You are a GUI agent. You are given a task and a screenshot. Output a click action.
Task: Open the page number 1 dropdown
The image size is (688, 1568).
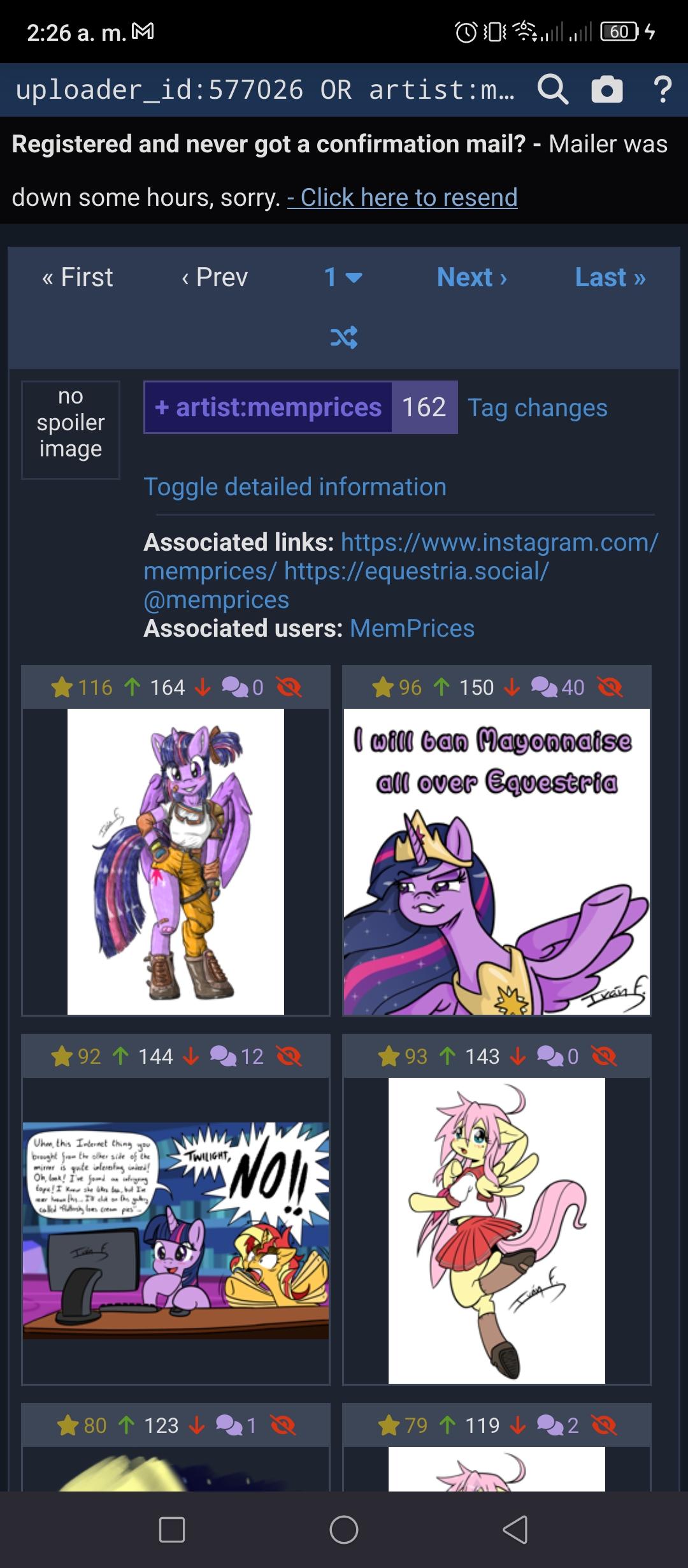coord(343,277)
